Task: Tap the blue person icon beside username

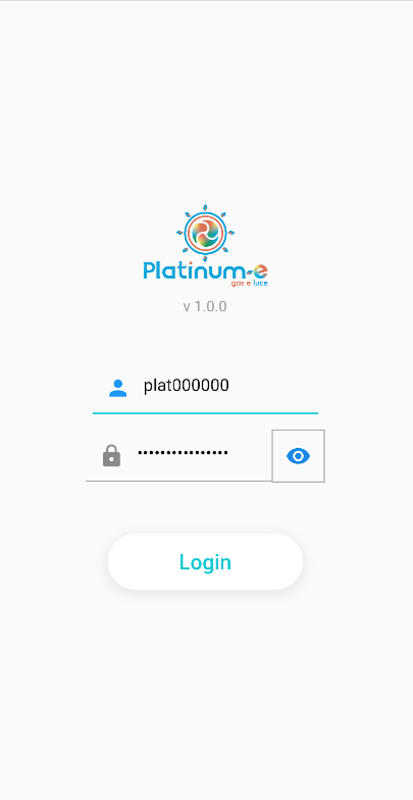Action: [x=118, y=388]
